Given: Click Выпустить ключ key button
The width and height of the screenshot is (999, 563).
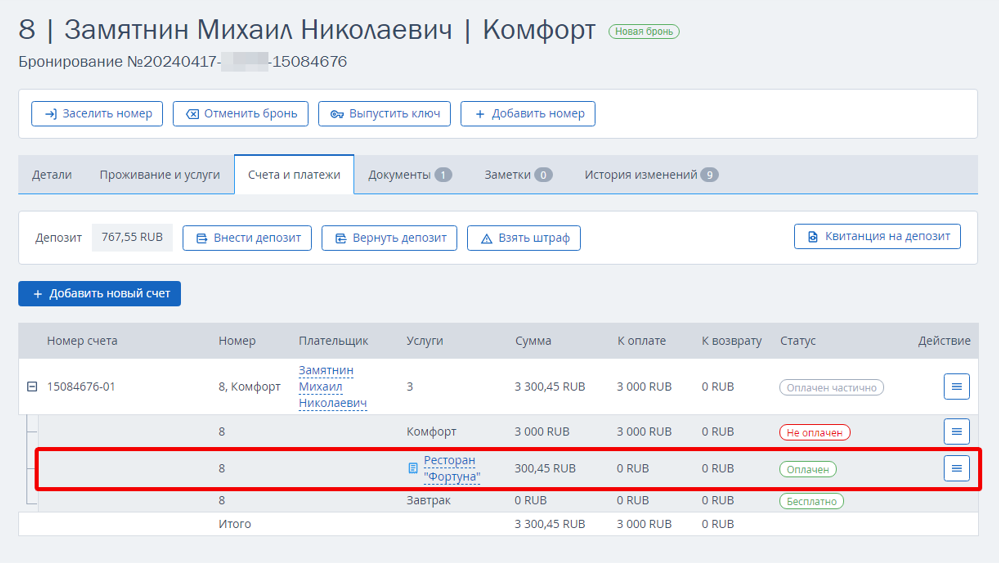Looking at the screenshot, I should [x=384, y=113].
